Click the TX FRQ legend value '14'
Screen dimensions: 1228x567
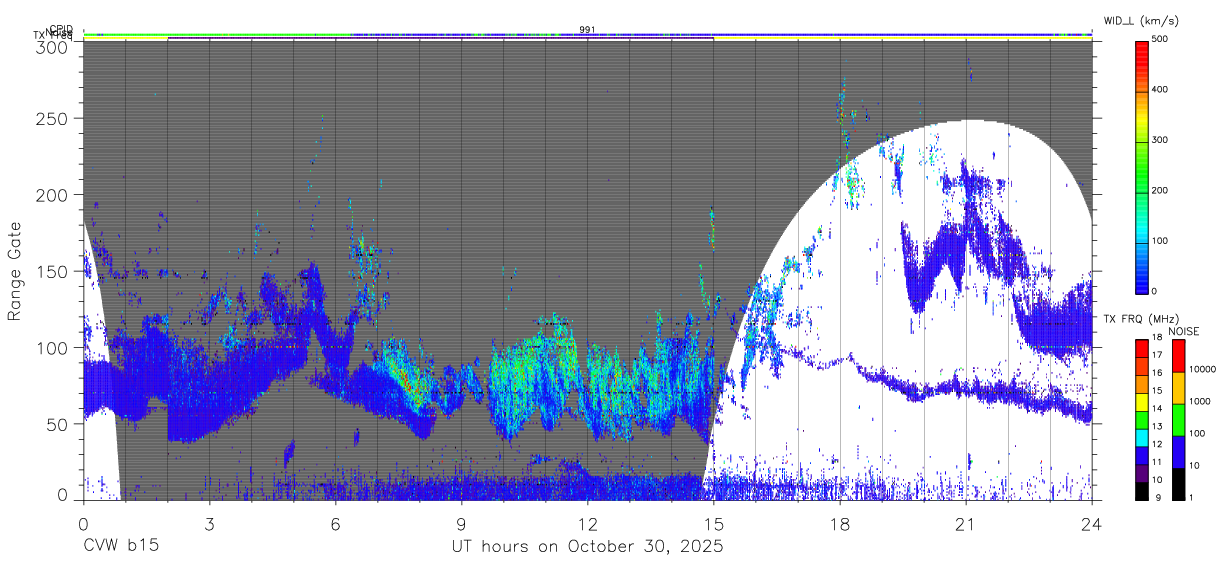pos(1157,409)
